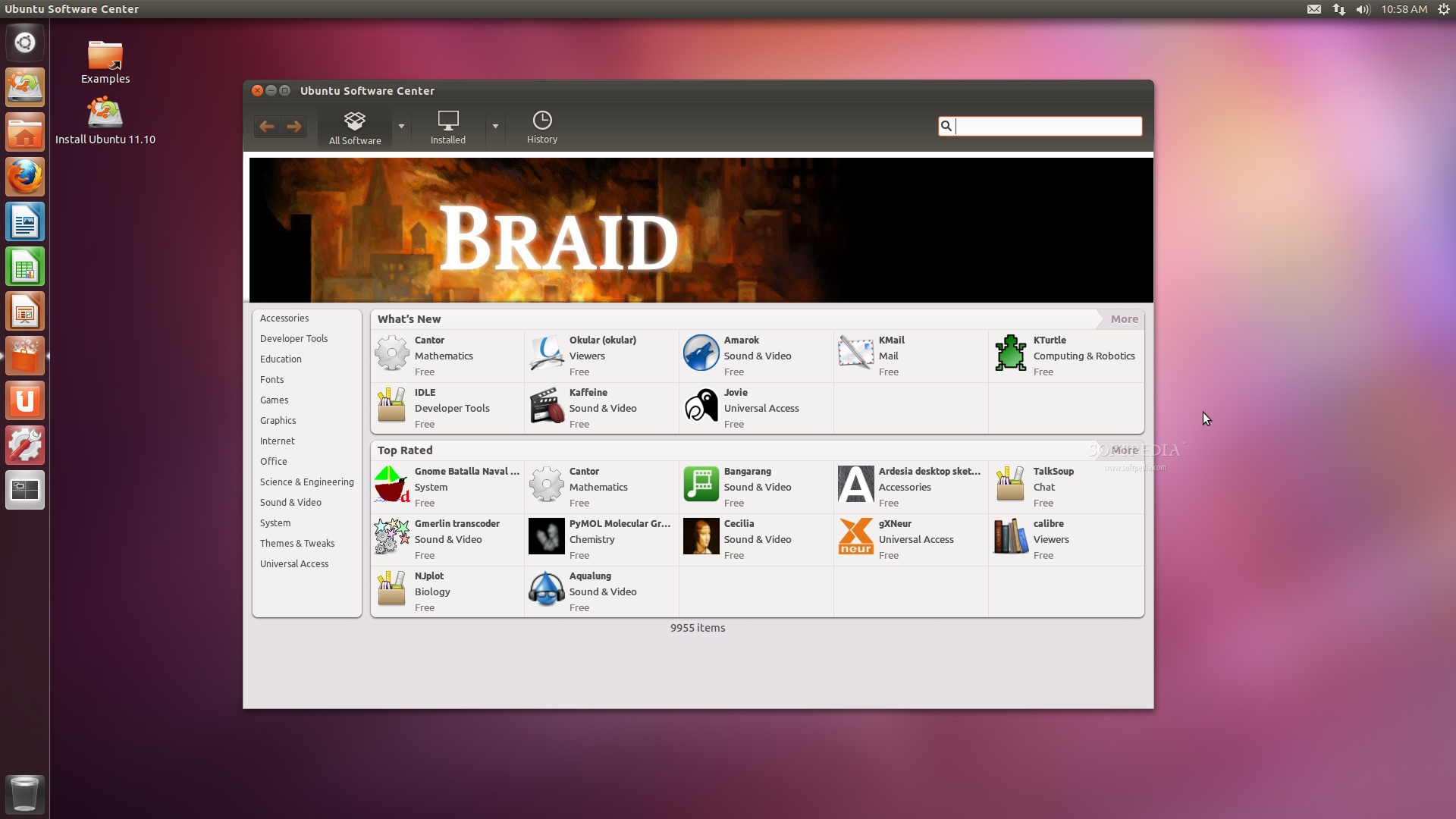Screen dimensions: 1456x819
Task: Open the mail indicator in top panel
Action: (x=1314, y=9)
